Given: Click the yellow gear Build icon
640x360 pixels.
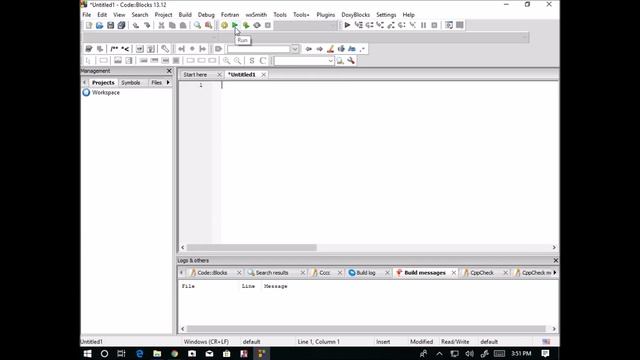Looking at the screenshot, I should 224,25.
